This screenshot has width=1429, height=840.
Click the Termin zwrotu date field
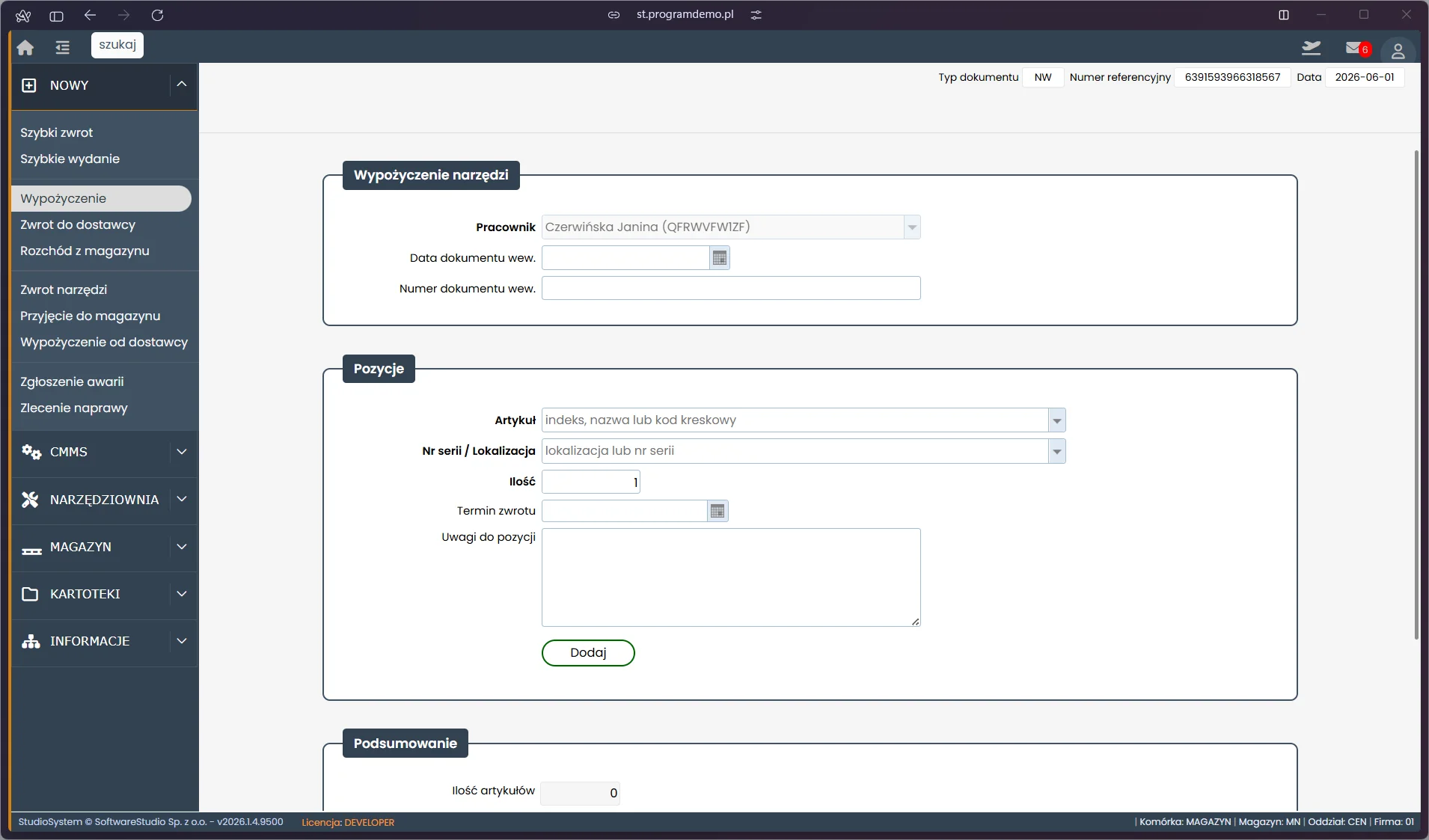coord(625,511)
